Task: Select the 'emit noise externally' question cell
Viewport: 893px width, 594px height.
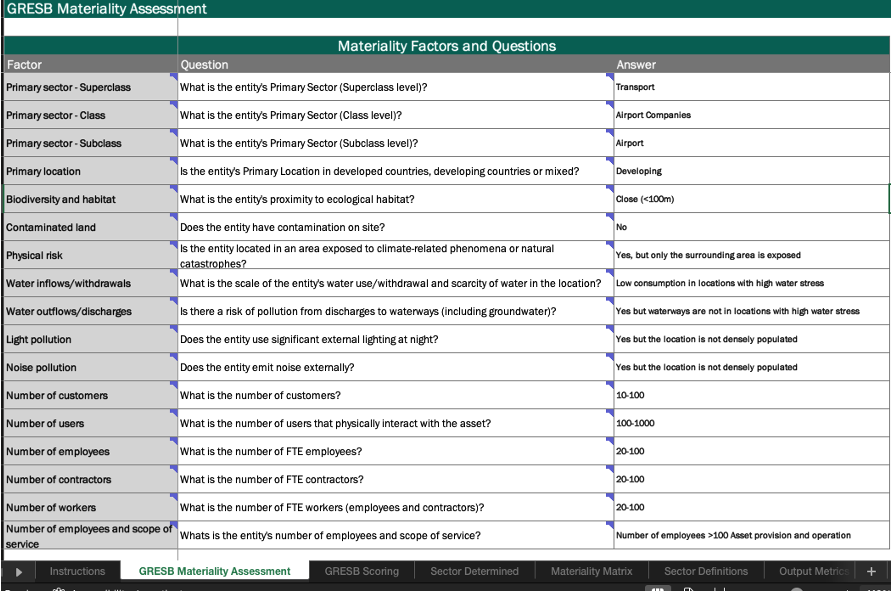Action: tap(396, 367)
